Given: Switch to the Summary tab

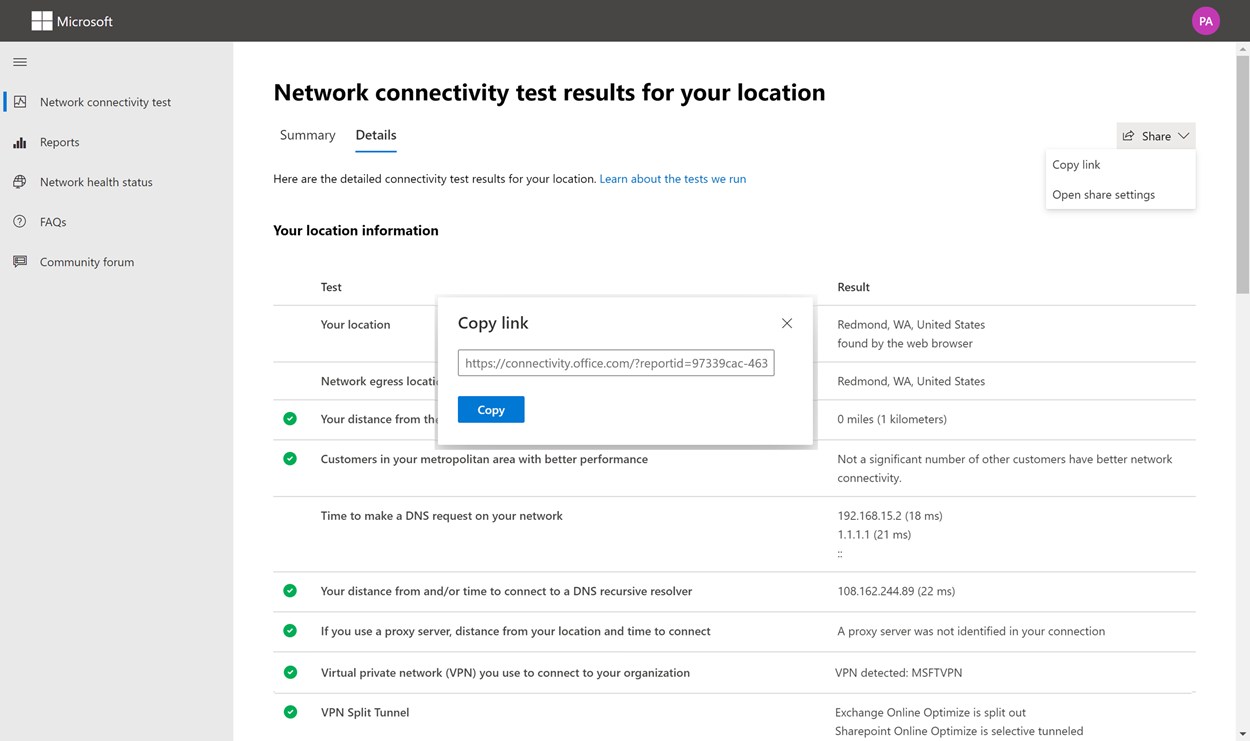Looking at the screenshot, I should [307, 135].
